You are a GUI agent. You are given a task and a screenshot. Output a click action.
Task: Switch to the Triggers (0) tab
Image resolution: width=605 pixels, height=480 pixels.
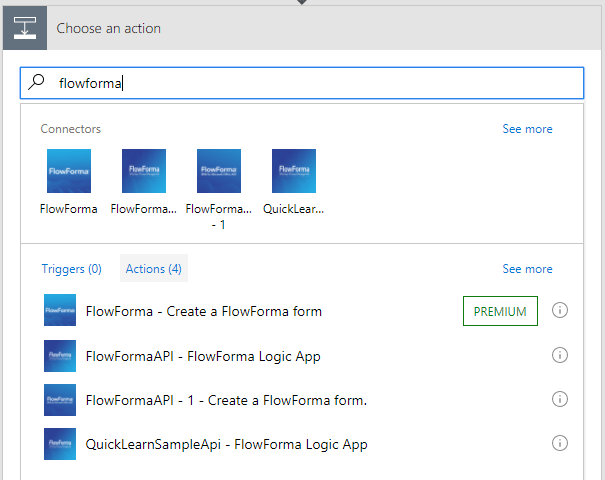pos(71,269)
